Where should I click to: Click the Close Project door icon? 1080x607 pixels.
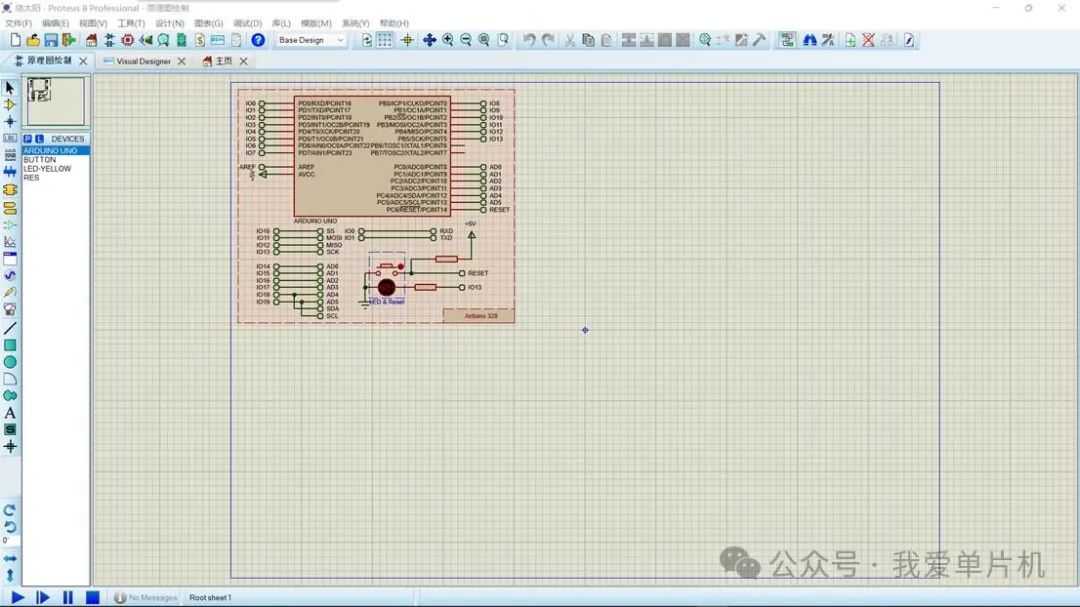(x=69, y=40)
